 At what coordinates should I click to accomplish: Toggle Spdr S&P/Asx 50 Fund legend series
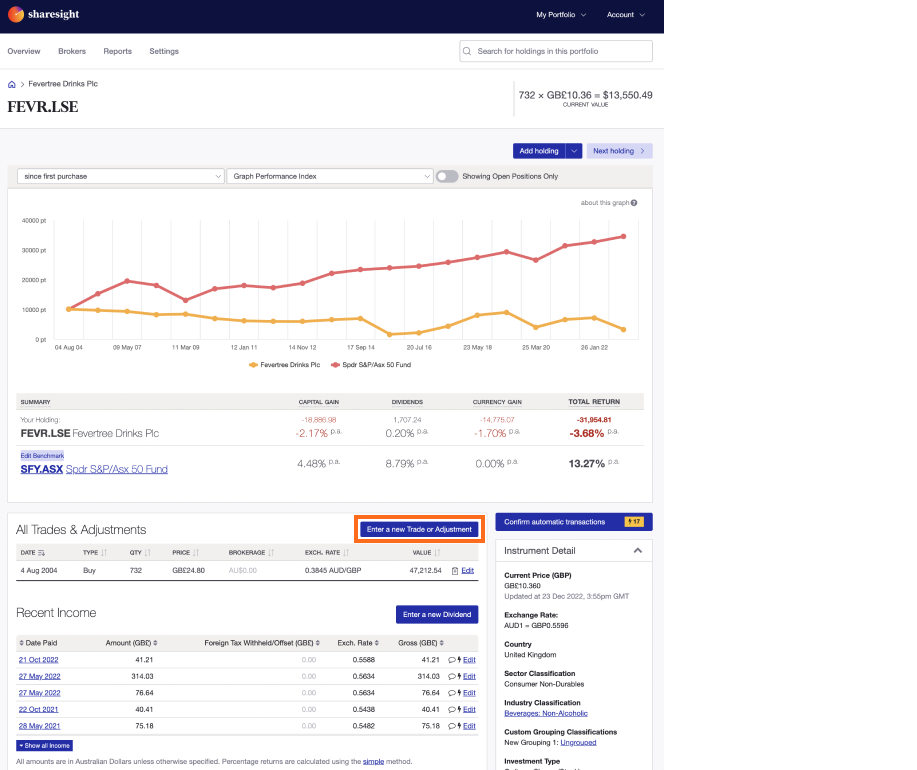pos(371,365)
